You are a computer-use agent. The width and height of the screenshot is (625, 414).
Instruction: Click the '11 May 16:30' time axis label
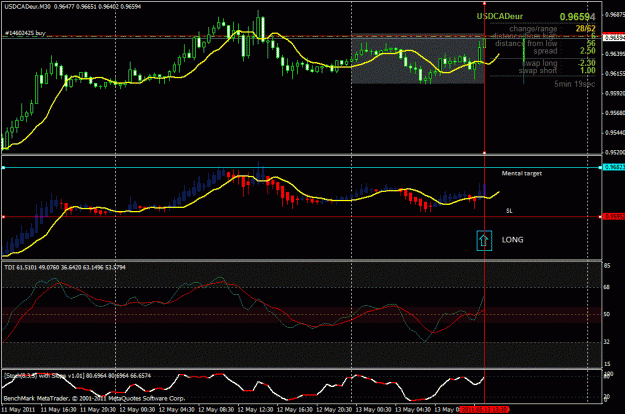point(59,410)
